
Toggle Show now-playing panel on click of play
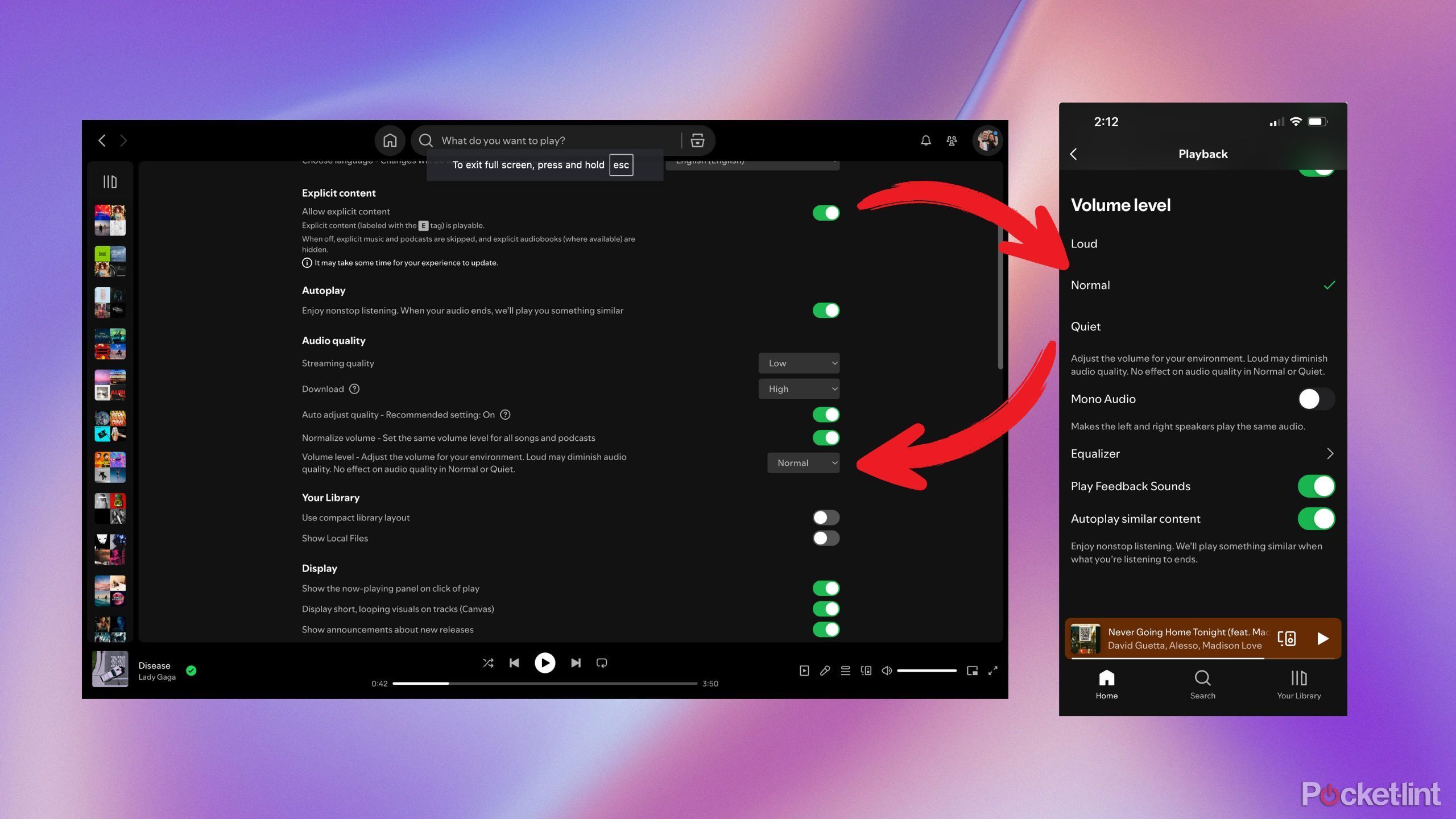[x=826, y=588]
